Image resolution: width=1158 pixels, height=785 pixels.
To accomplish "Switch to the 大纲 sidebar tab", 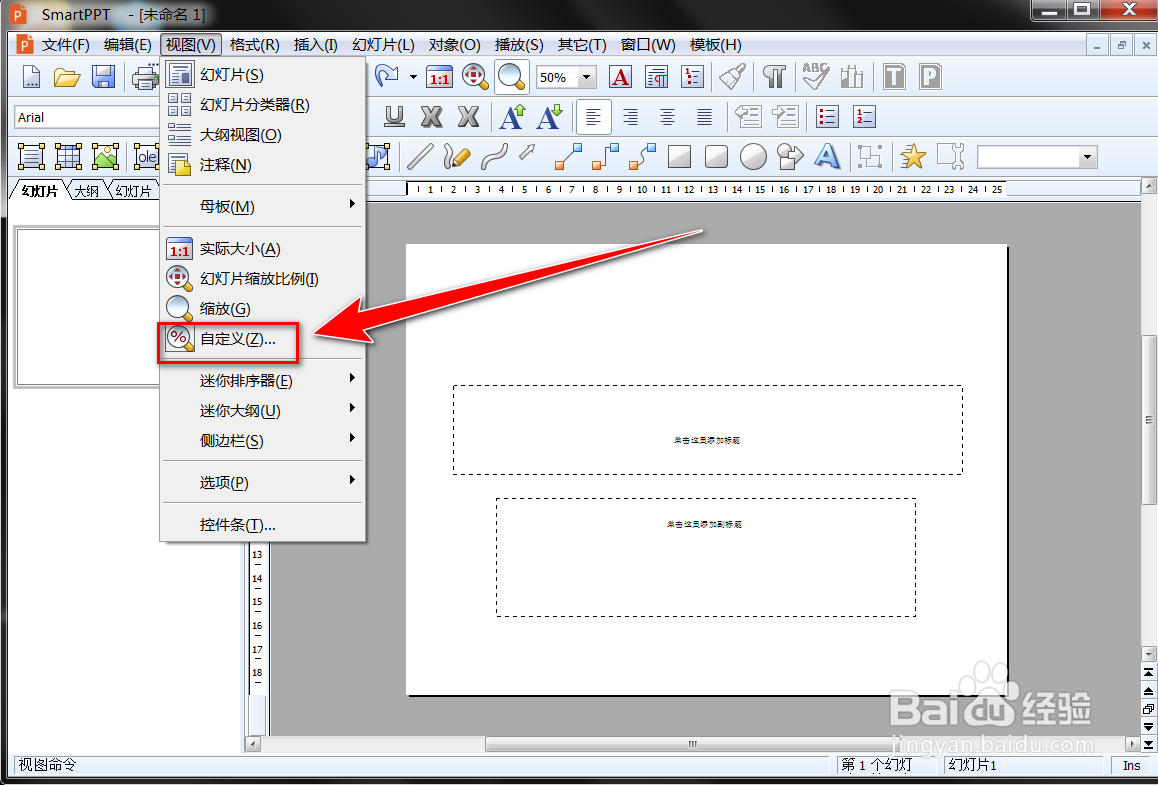I will pos(87,191).
